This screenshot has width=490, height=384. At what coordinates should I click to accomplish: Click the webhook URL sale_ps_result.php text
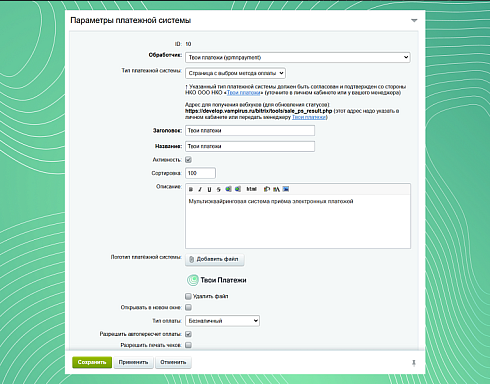pyautogui.click(x=259, y=111)
